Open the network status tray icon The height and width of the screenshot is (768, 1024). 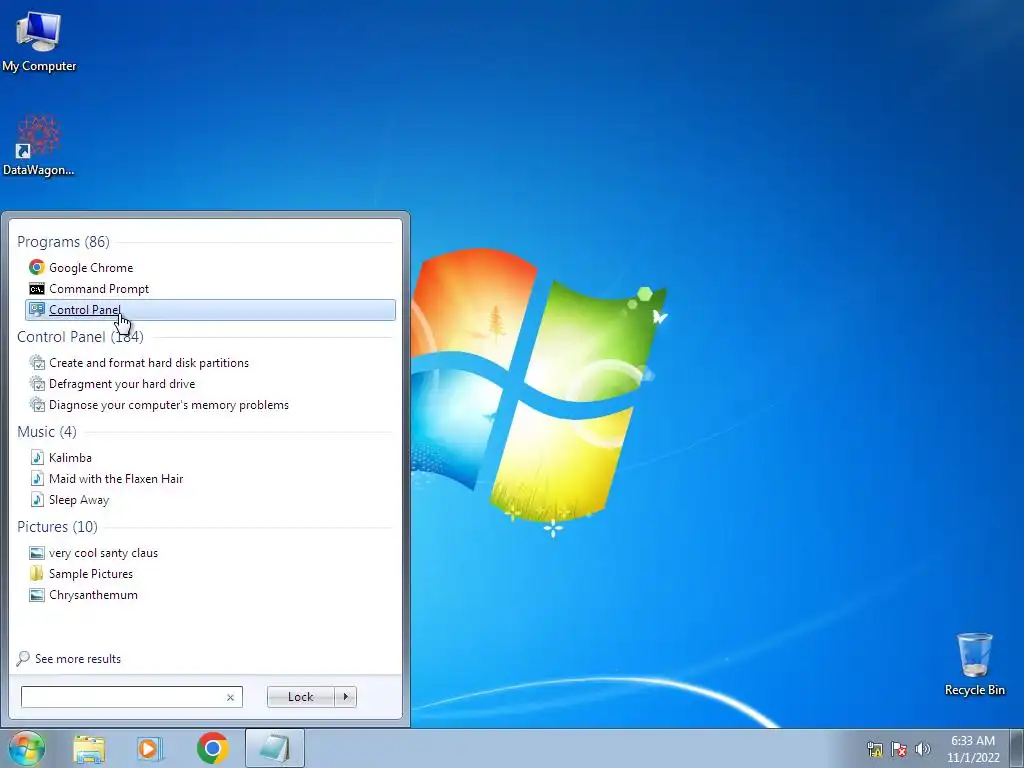coord(874,749)
